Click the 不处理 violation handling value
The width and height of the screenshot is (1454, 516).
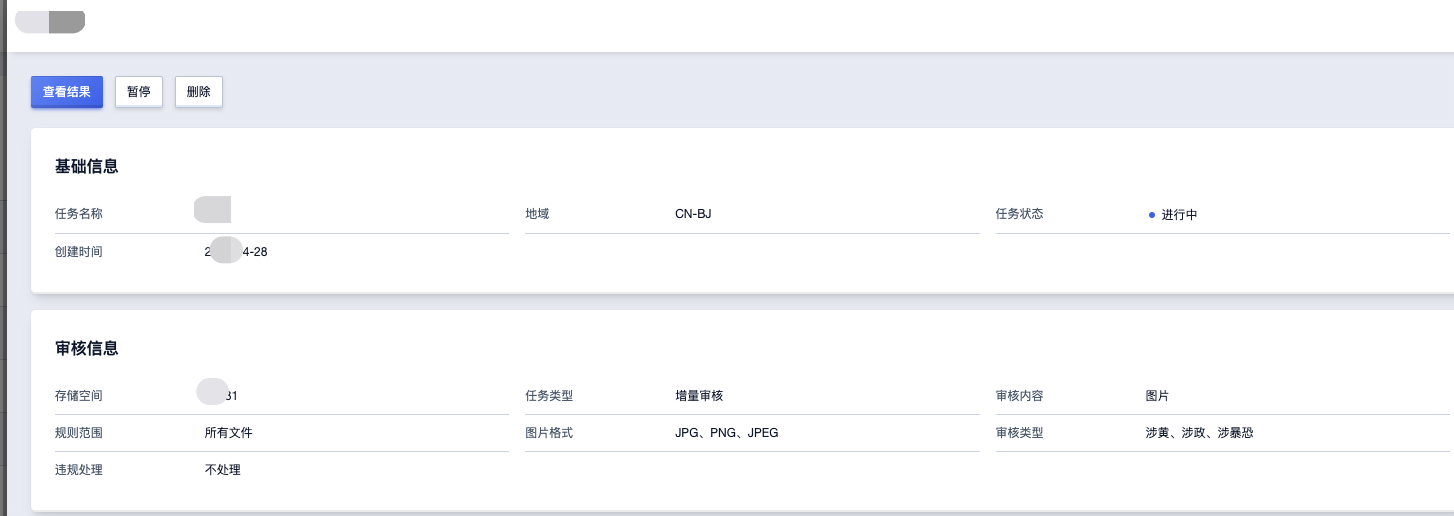pyautogui.click(x=222, y=470)
